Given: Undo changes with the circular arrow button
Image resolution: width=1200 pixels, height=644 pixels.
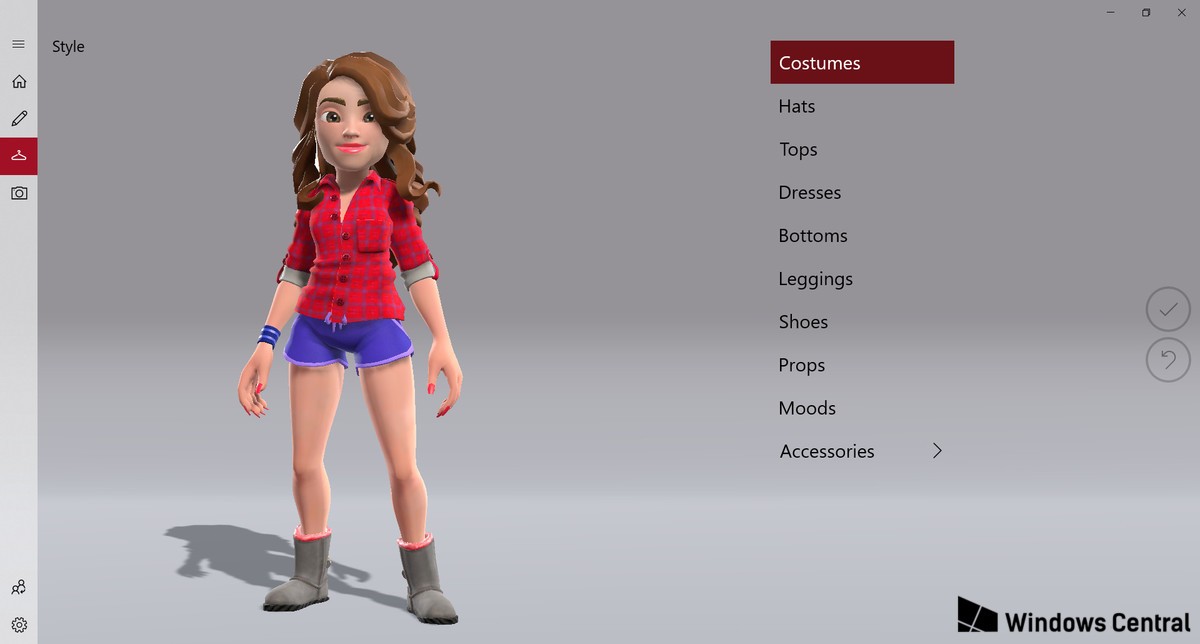Looking at the screenshot, I should point(1167,360).
